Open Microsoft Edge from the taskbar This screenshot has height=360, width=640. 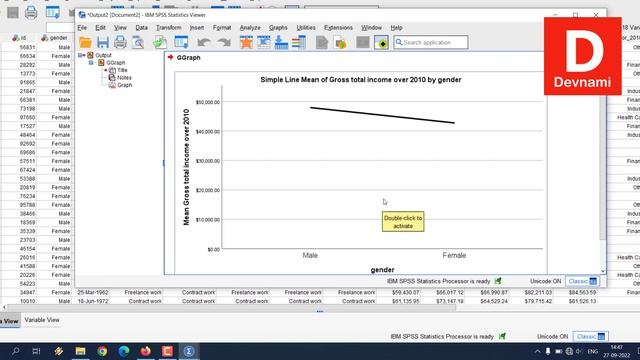point(124,351)
